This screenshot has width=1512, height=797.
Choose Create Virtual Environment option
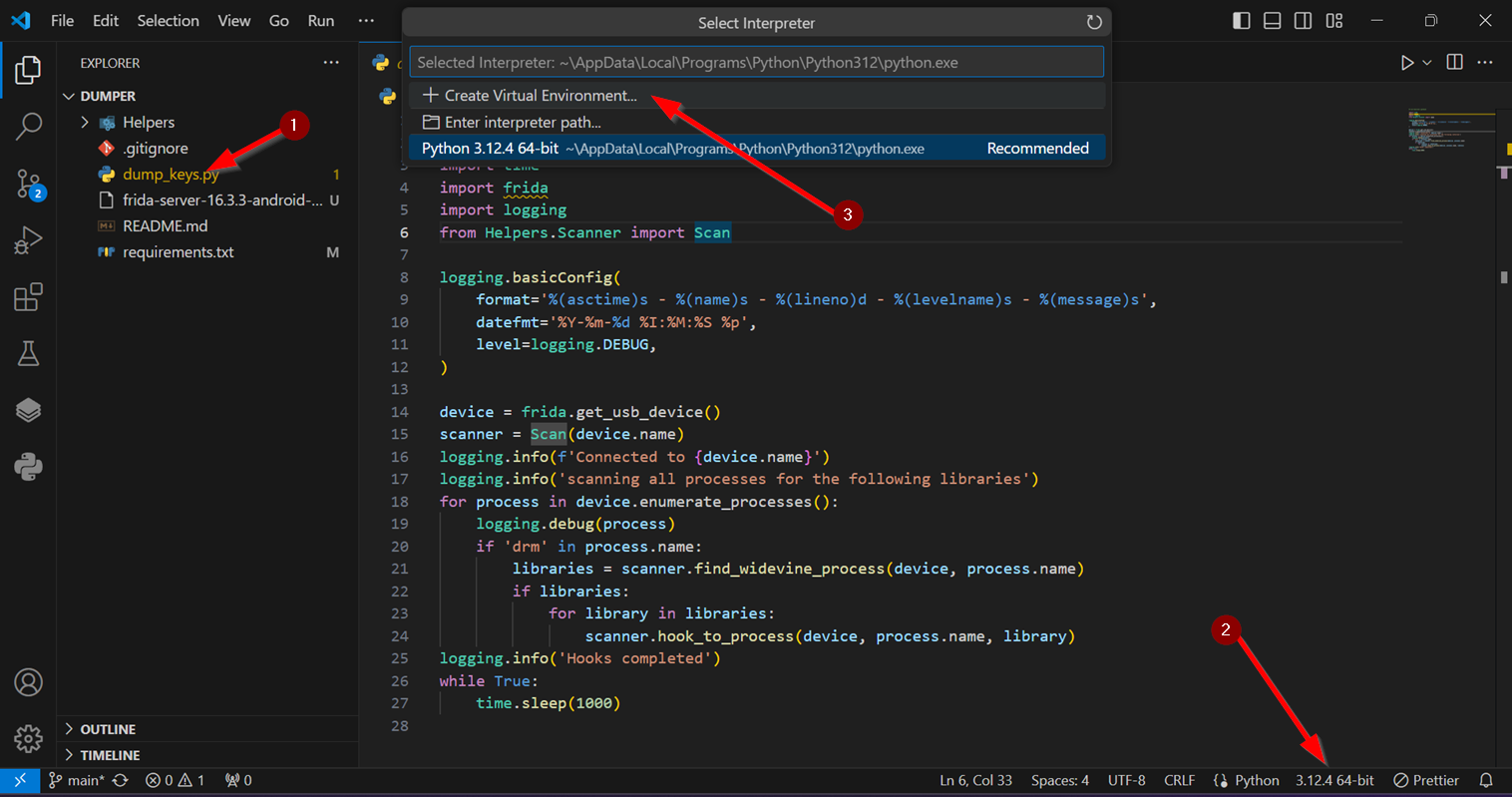click(529, 95)
